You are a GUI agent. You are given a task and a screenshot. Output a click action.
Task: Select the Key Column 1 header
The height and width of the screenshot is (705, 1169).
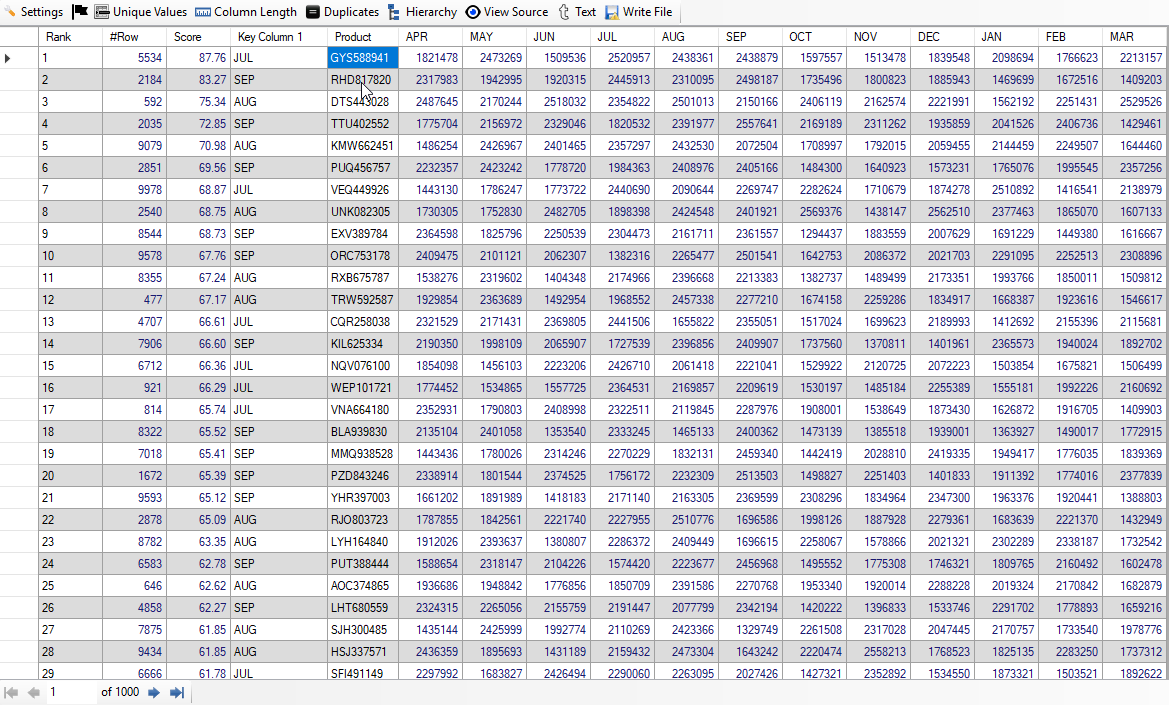pyautogui.click(x=278, y=37)
